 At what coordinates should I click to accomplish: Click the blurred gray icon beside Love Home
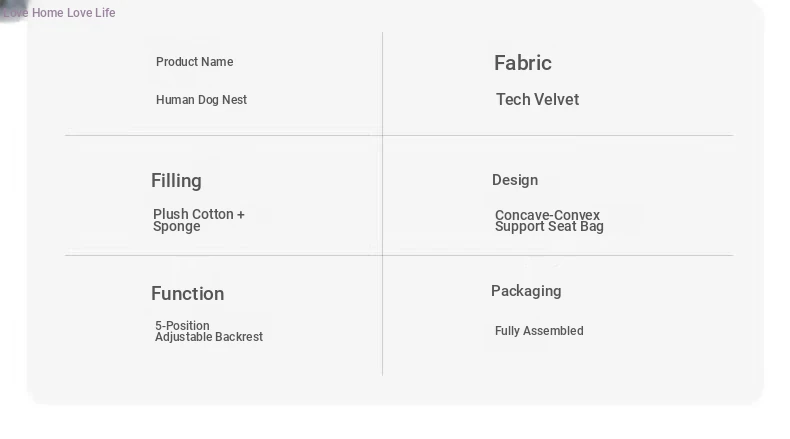(x=10, y=9)
